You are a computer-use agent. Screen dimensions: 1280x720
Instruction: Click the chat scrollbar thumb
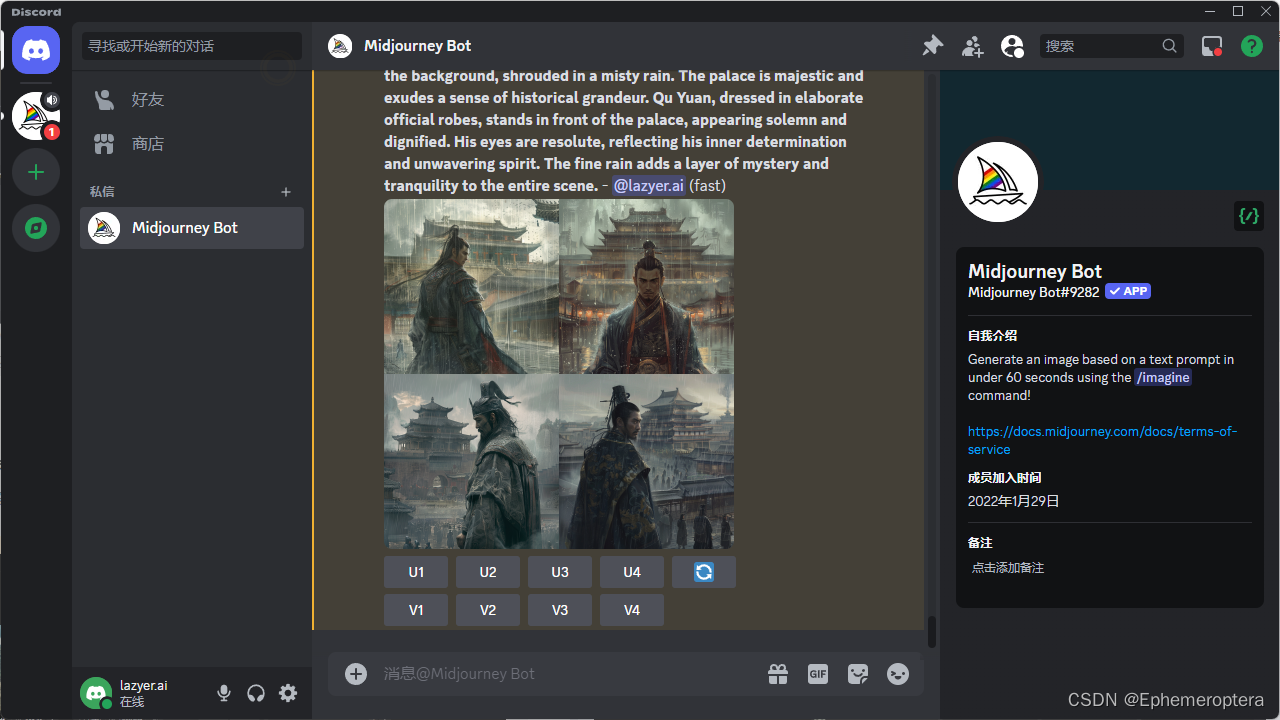tap(932, 632)
